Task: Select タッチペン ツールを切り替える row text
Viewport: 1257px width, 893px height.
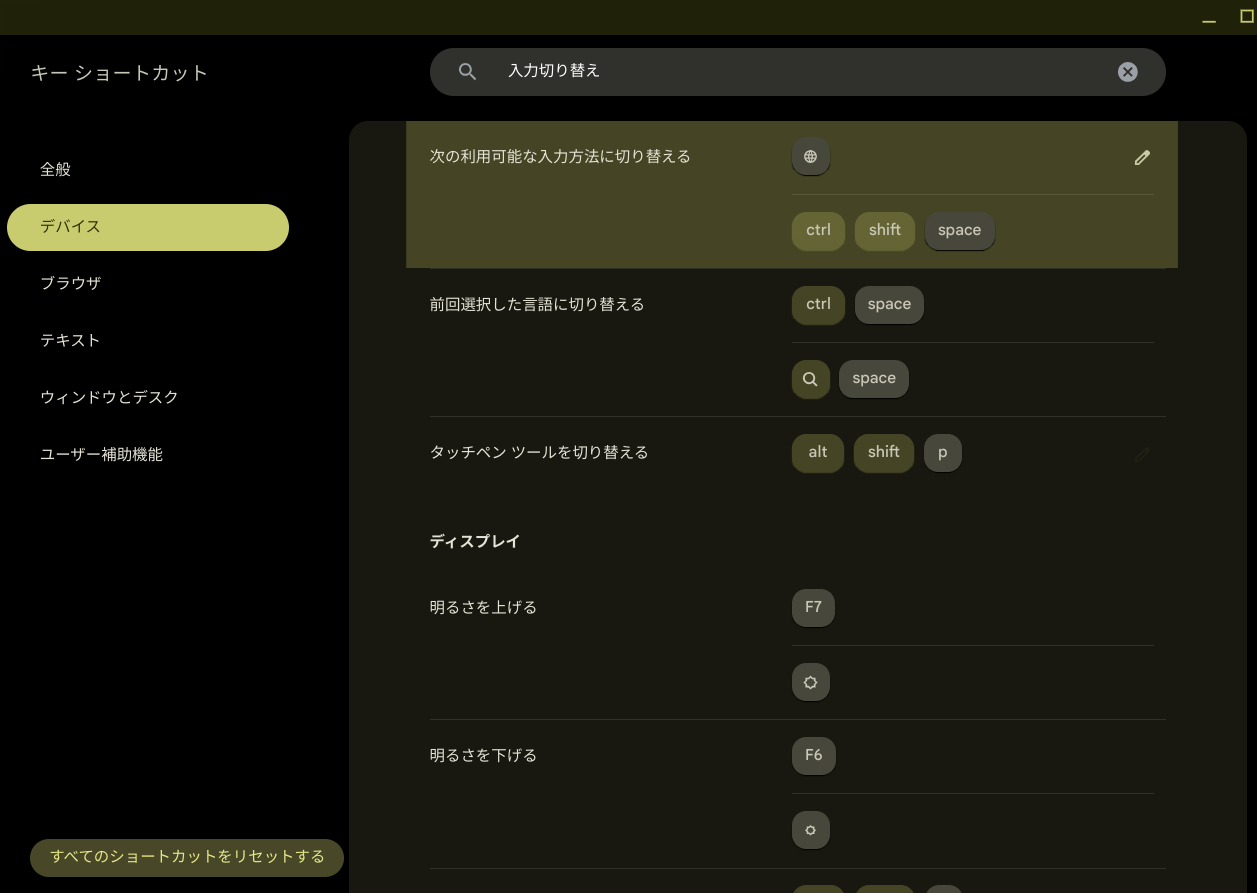Action: (539, 453)
